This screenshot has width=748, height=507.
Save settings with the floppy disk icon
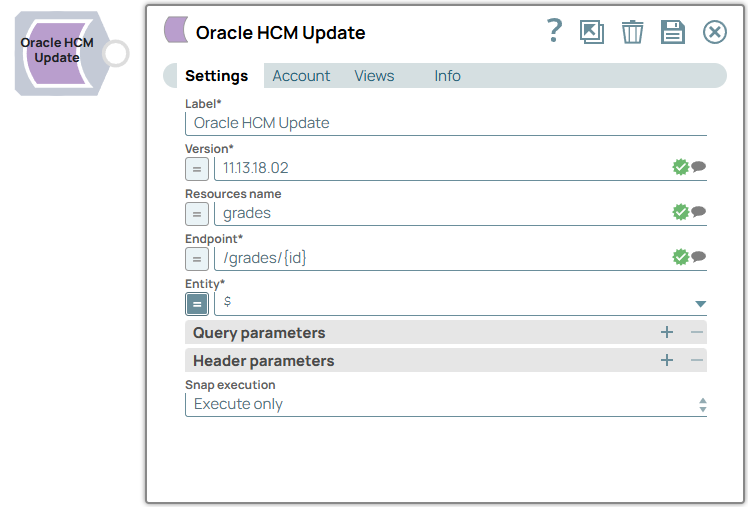(673, 32)
